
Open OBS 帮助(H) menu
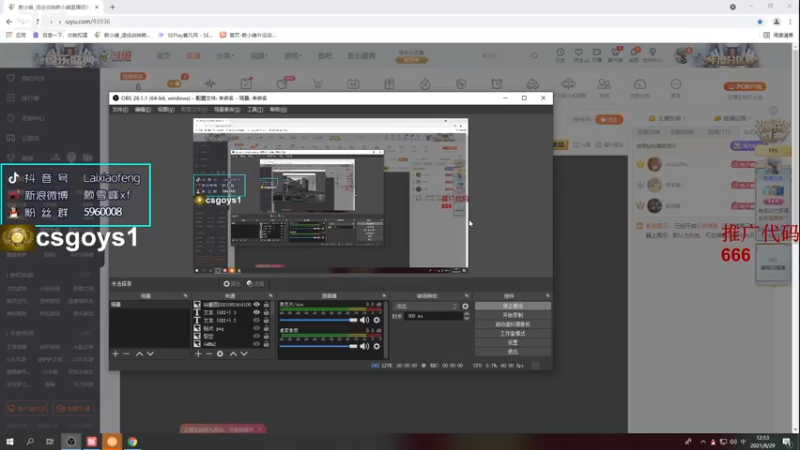pos(278,110)
